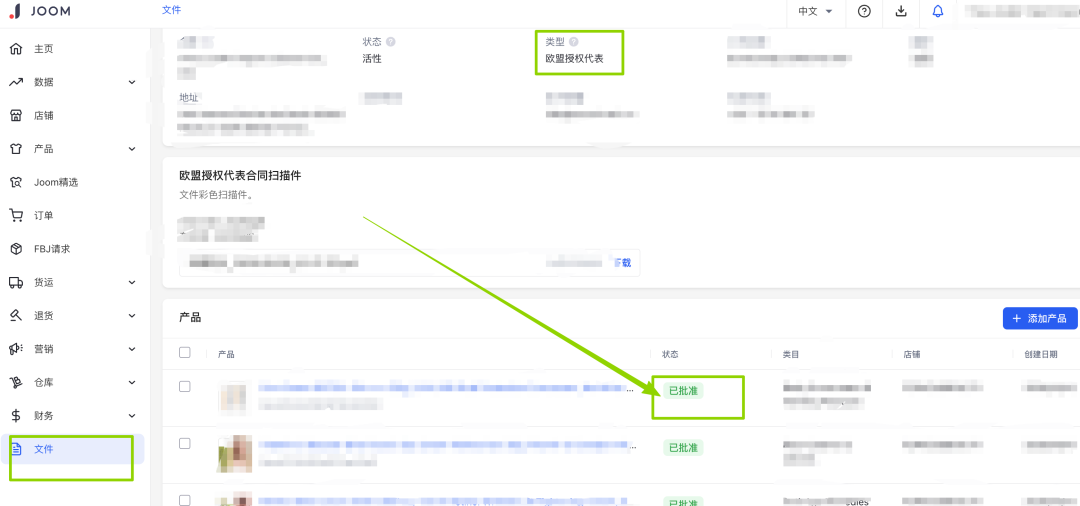Click the 数据 trend chart icon
This screenshot has width=1080, height=506.
[16, 82]
